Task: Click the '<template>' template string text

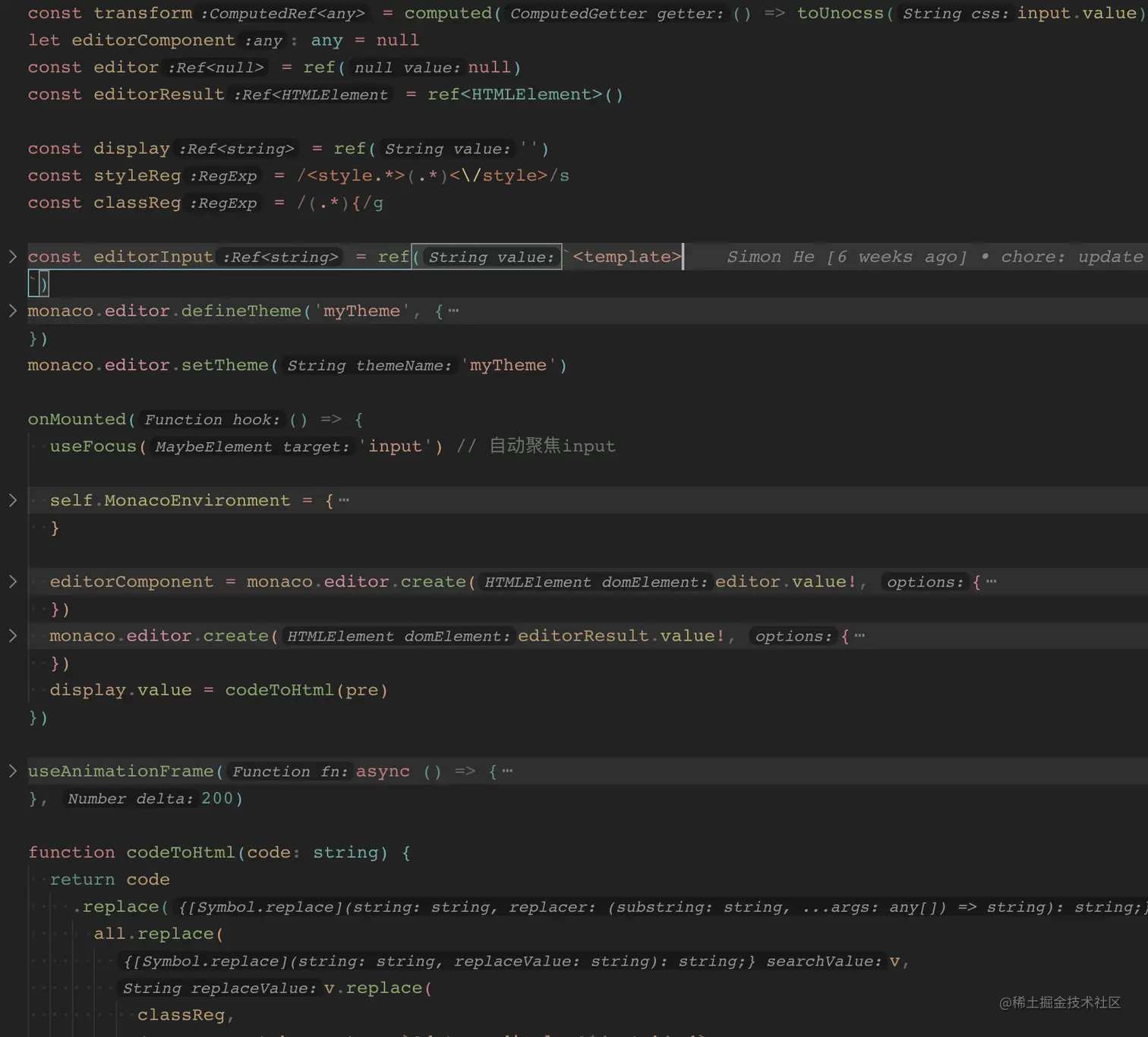Action: pyautogui.click(x=627, y=257)
